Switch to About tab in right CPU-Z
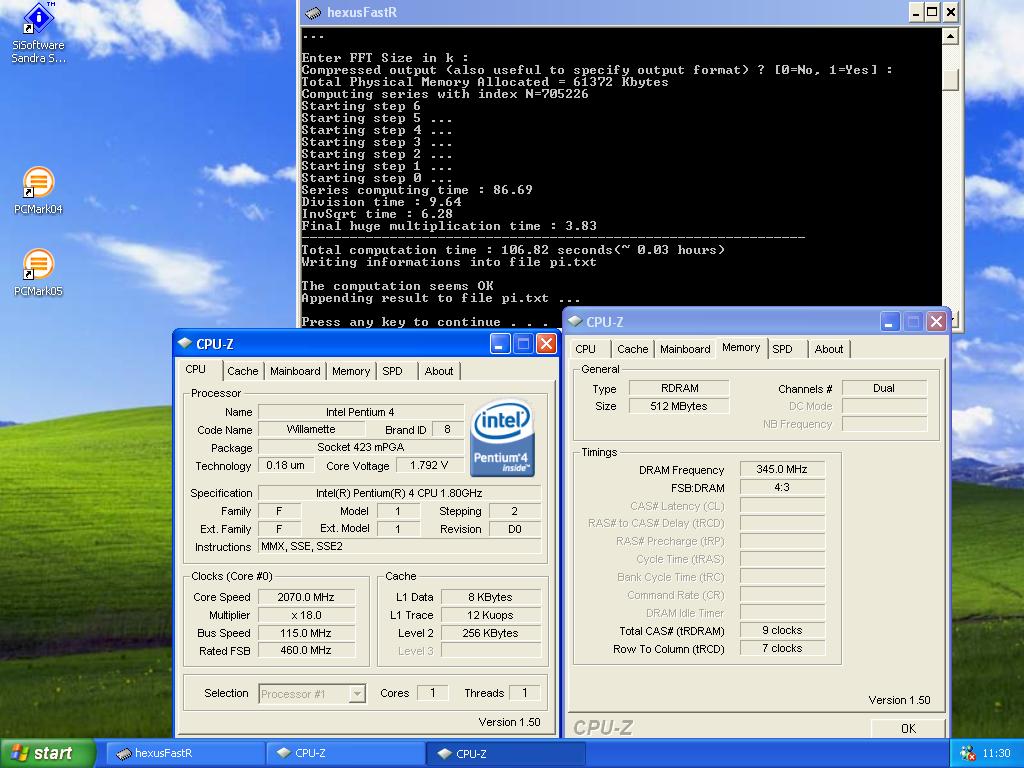Viewport: 1024px width, 768px height. click(829, 349)
